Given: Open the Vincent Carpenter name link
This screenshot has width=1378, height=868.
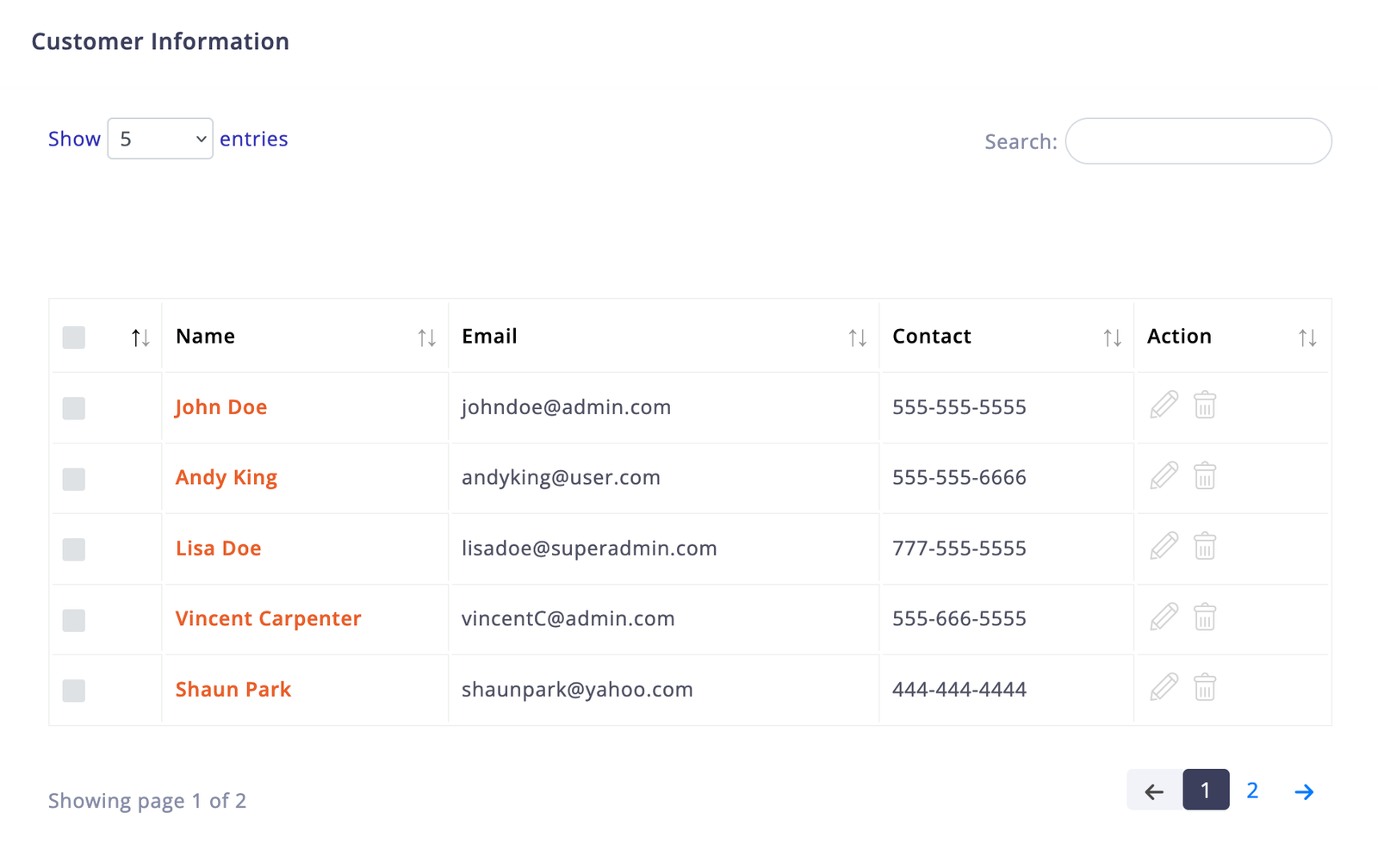Looking at the screenshot, I should point(268,618).
